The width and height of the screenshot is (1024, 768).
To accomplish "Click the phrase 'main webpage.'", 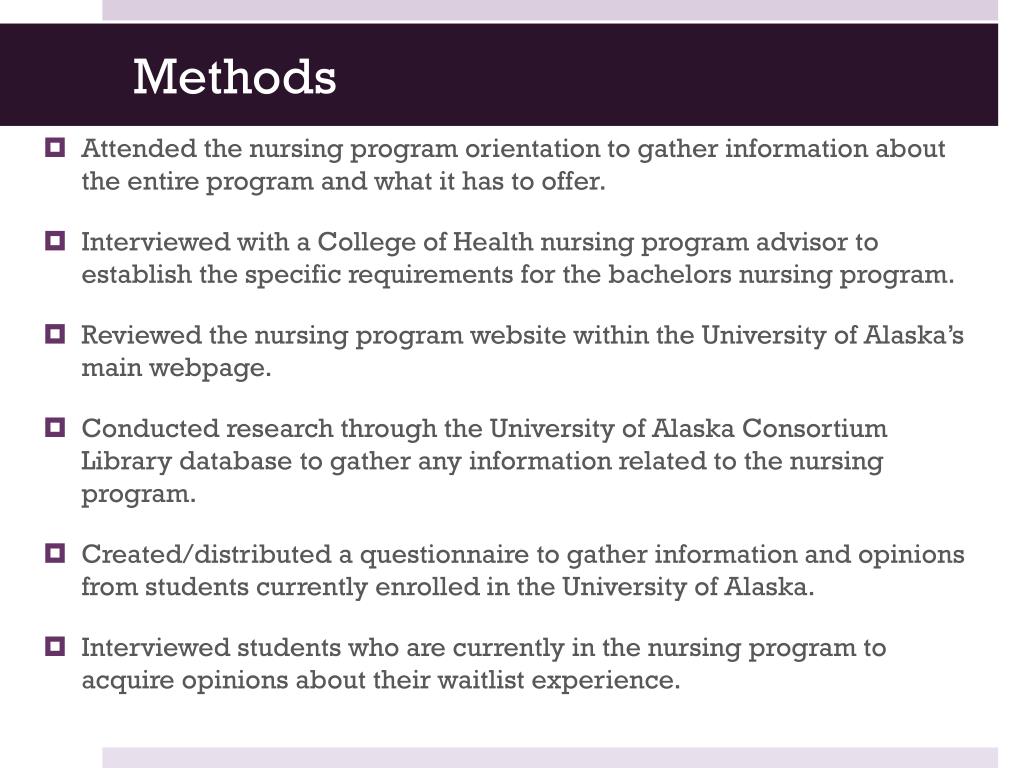I will (x=176, y=368).
